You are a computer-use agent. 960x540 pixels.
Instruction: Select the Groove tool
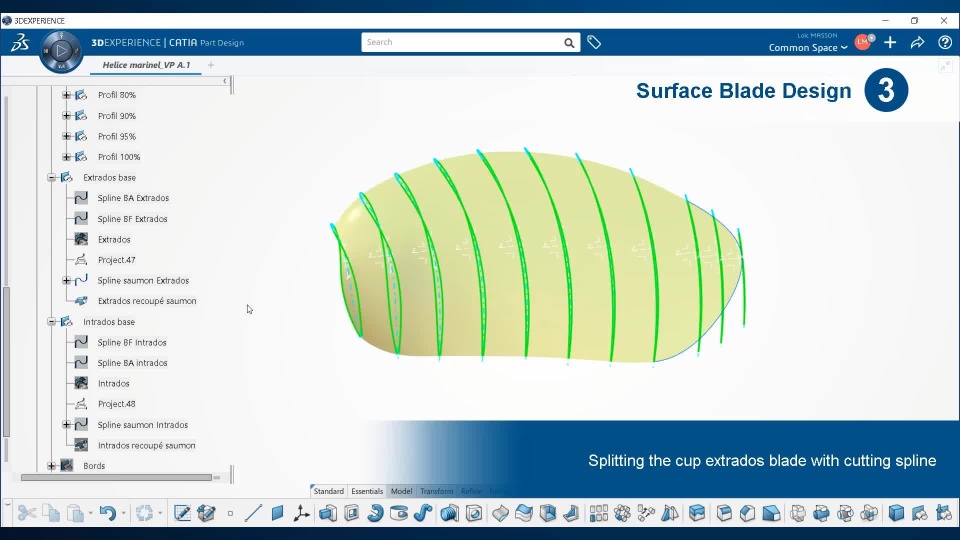[399, 513]
